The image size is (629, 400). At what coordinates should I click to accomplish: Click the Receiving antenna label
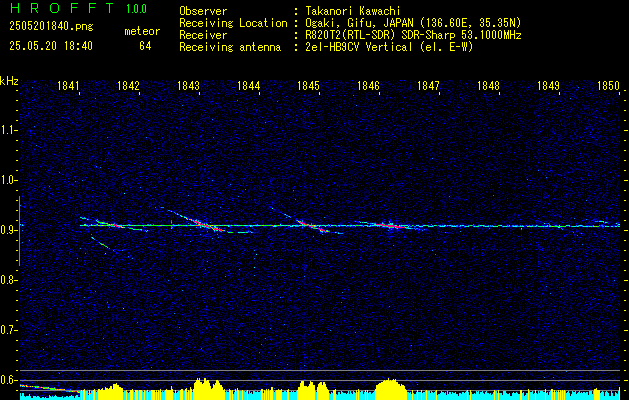pyautogui.click(x=230, y=47)
